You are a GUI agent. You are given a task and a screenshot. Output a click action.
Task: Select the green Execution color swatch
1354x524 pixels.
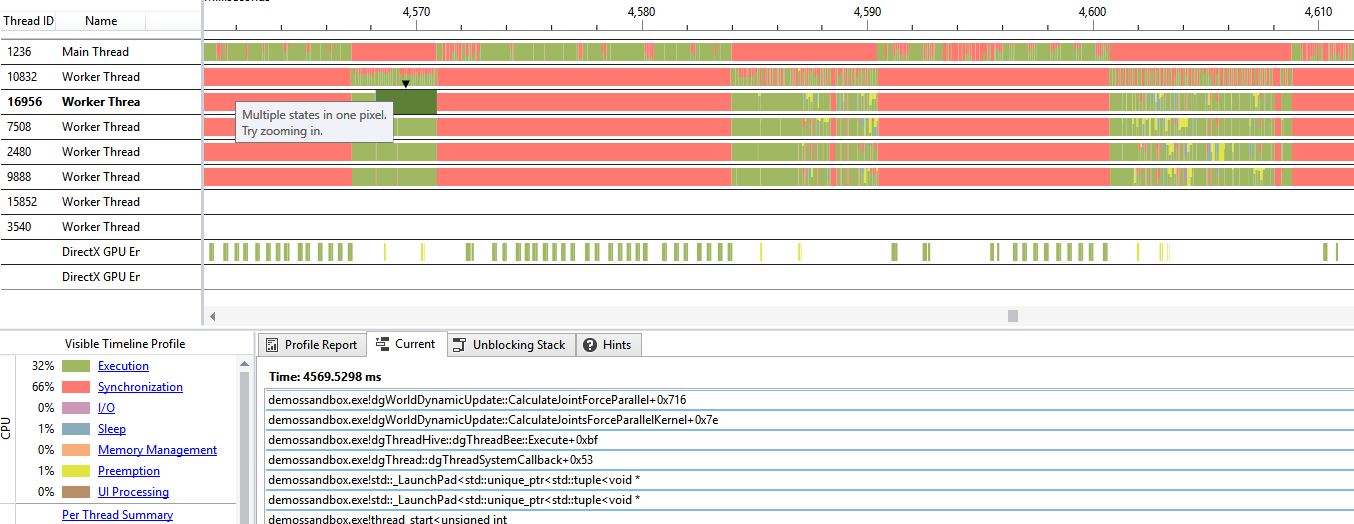click(x=76, y=366)
